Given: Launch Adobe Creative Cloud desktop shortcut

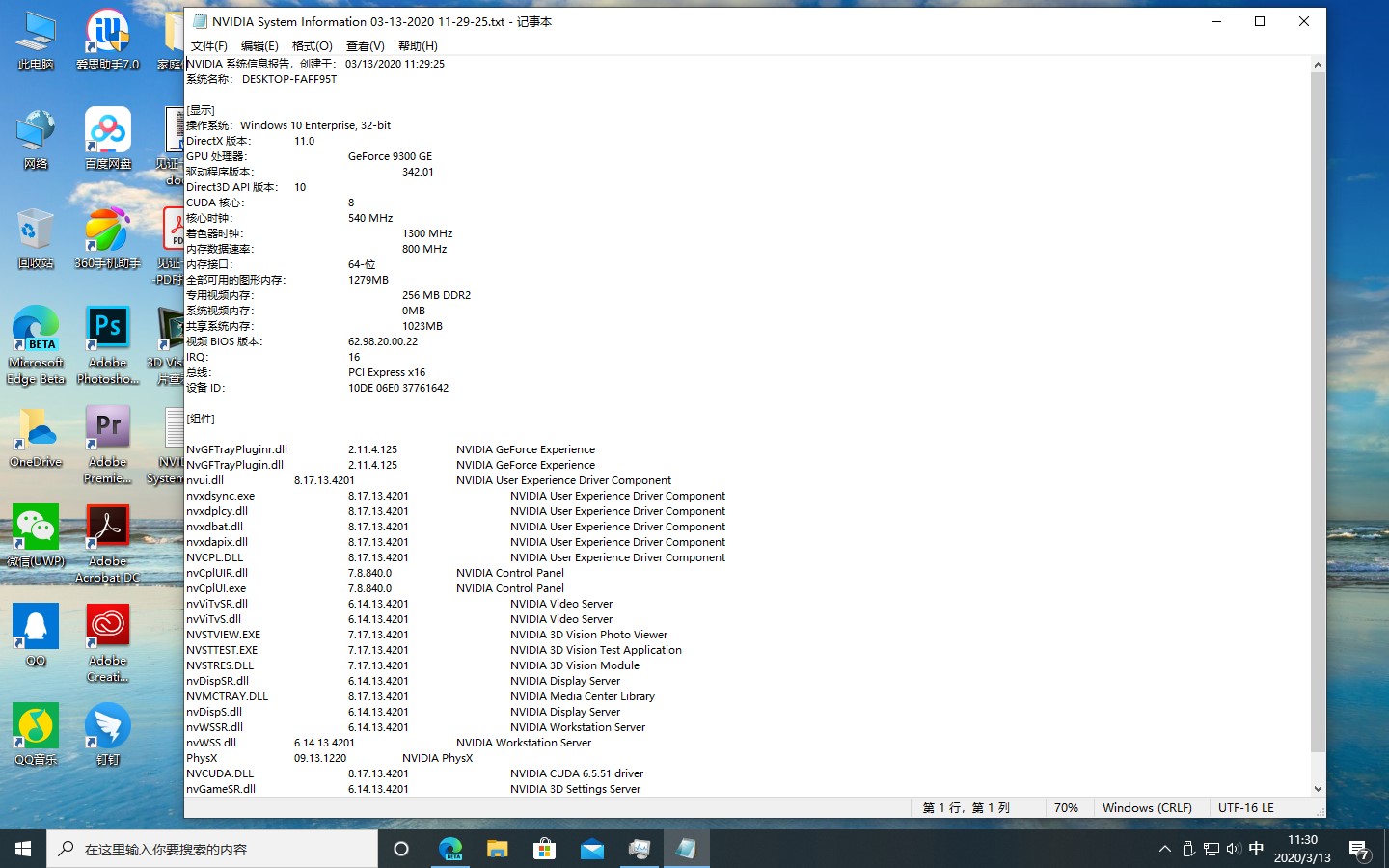Looking at the screenshot, I should (107, 643).
